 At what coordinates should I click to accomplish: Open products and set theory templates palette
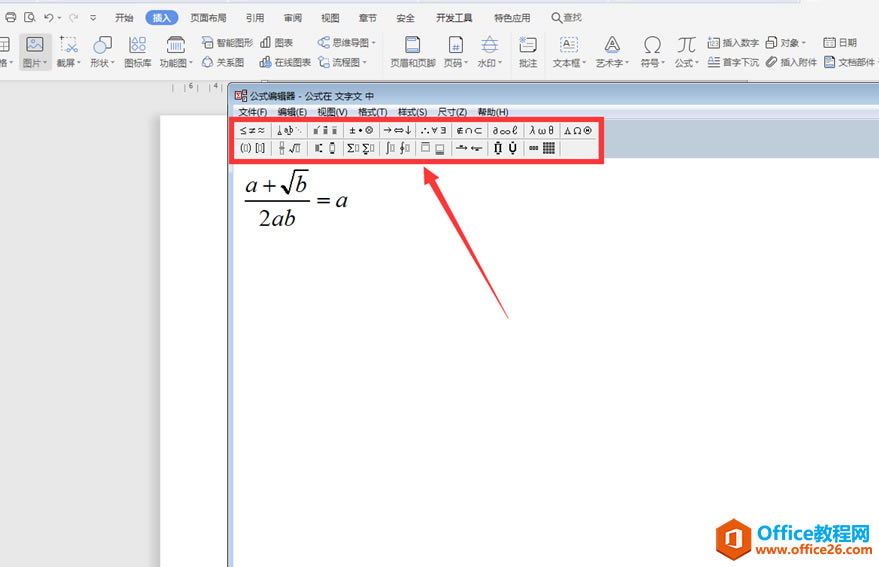click(505, 148)
